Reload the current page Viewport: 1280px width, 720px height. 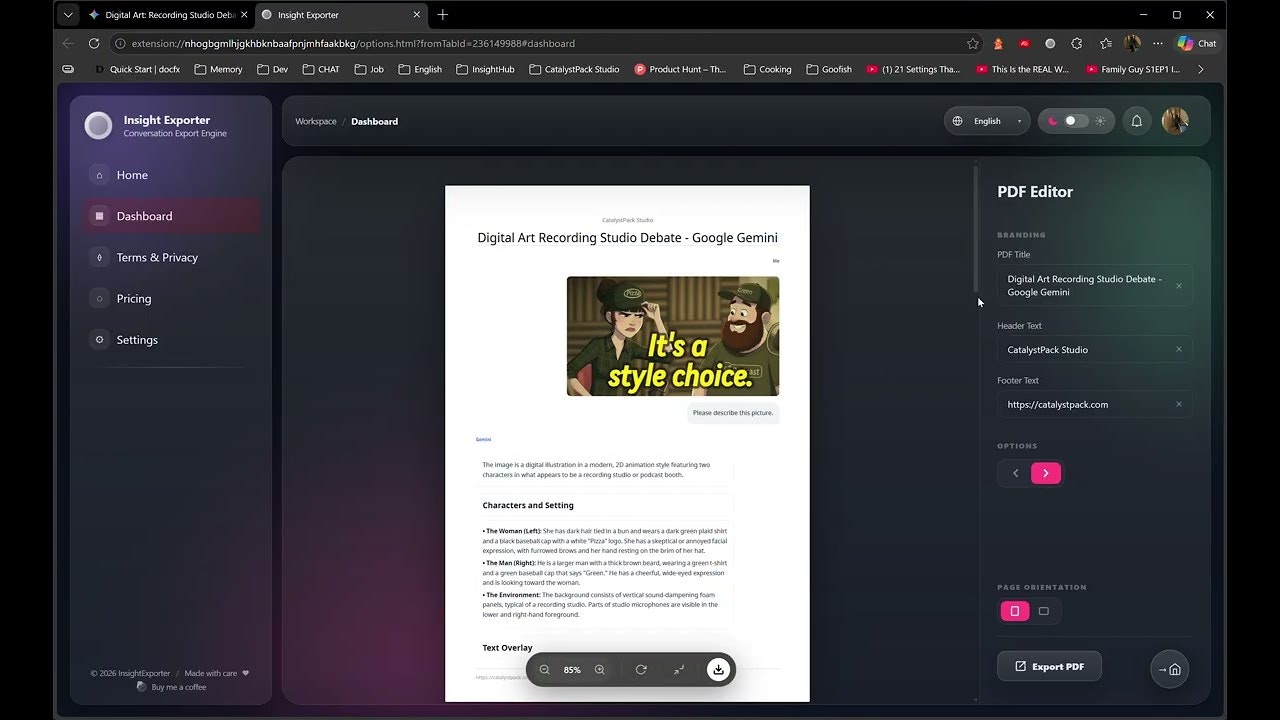[94, 43]
